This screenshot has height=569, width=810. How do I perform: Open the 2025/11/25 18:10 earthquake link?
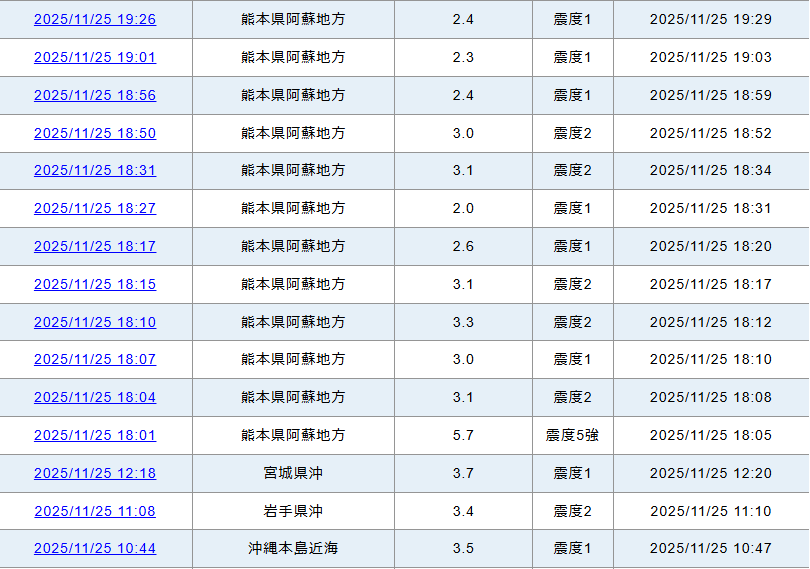click(x=95, y=322)
